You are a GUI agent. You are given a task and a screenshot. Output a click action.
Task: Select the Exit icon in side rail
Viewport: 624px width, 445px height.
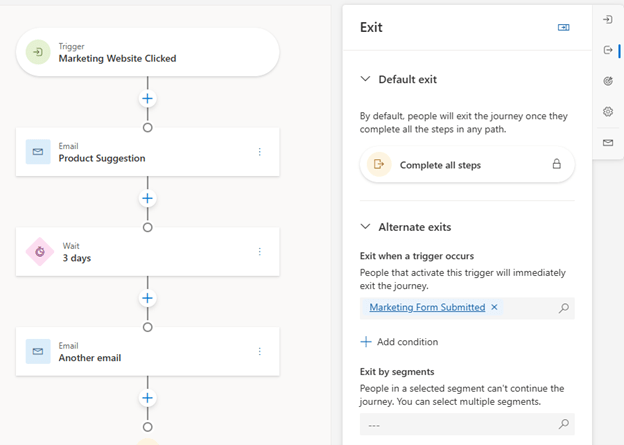pos(608,50)
